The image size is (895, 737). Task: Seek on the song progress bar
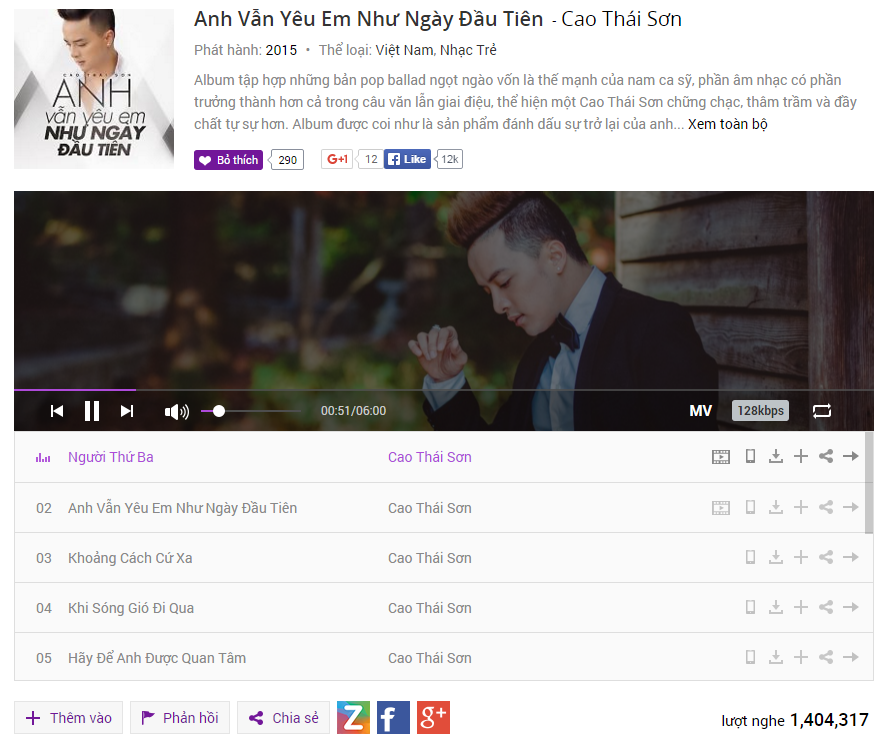[x=444, y=390]
